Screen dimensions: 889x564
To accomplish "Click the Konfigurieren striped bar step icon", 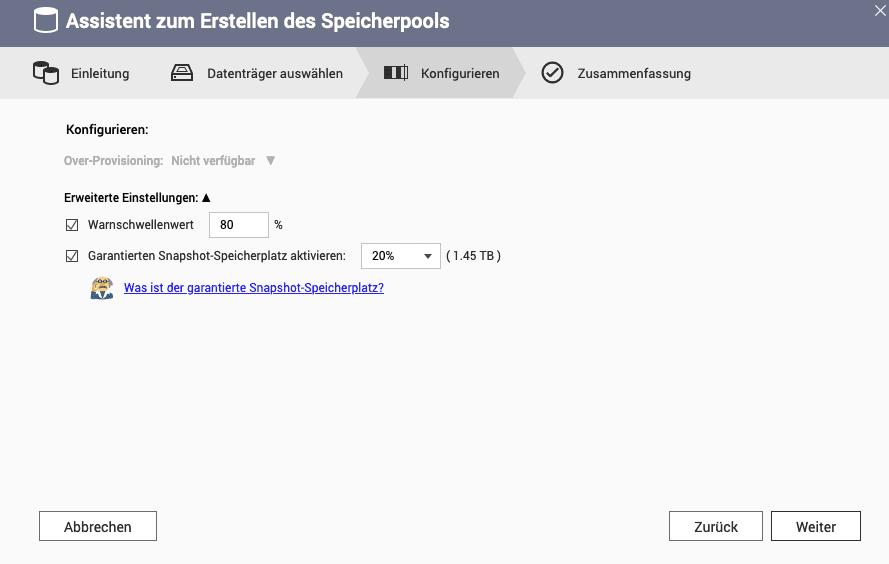I will [396, 73].
